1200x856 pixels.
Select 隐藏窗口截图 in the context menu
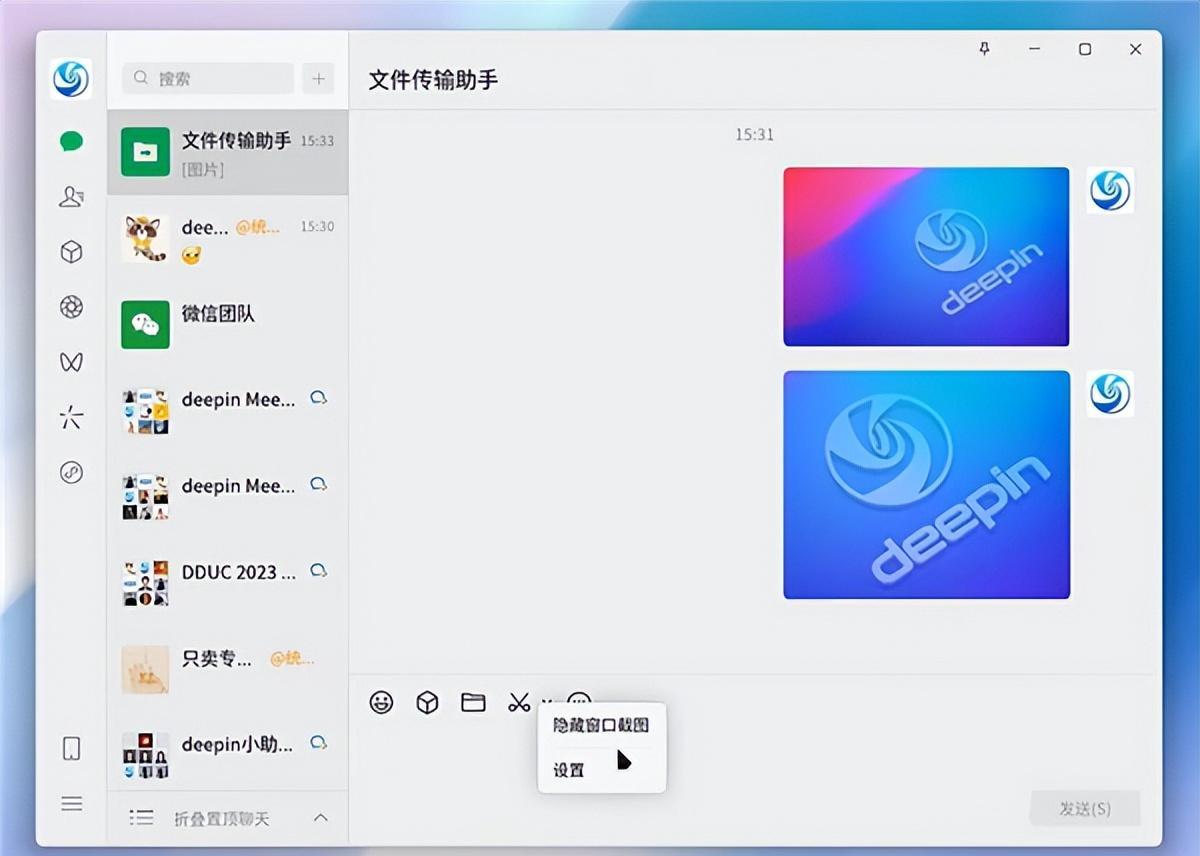point(600,725)
